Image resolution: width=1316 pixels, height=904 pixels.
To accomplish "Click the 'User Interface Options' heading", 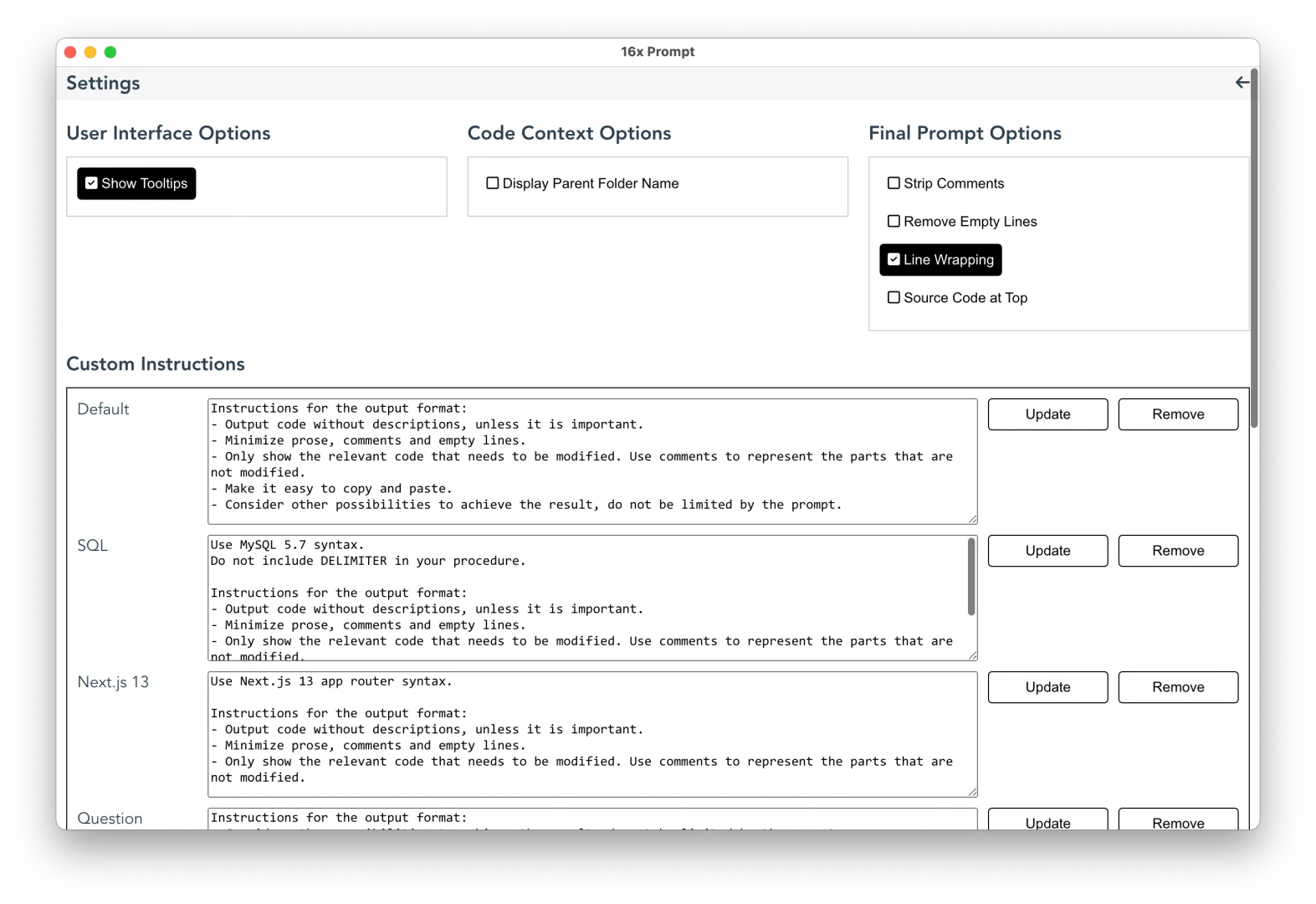I will [x=168, y=133].
